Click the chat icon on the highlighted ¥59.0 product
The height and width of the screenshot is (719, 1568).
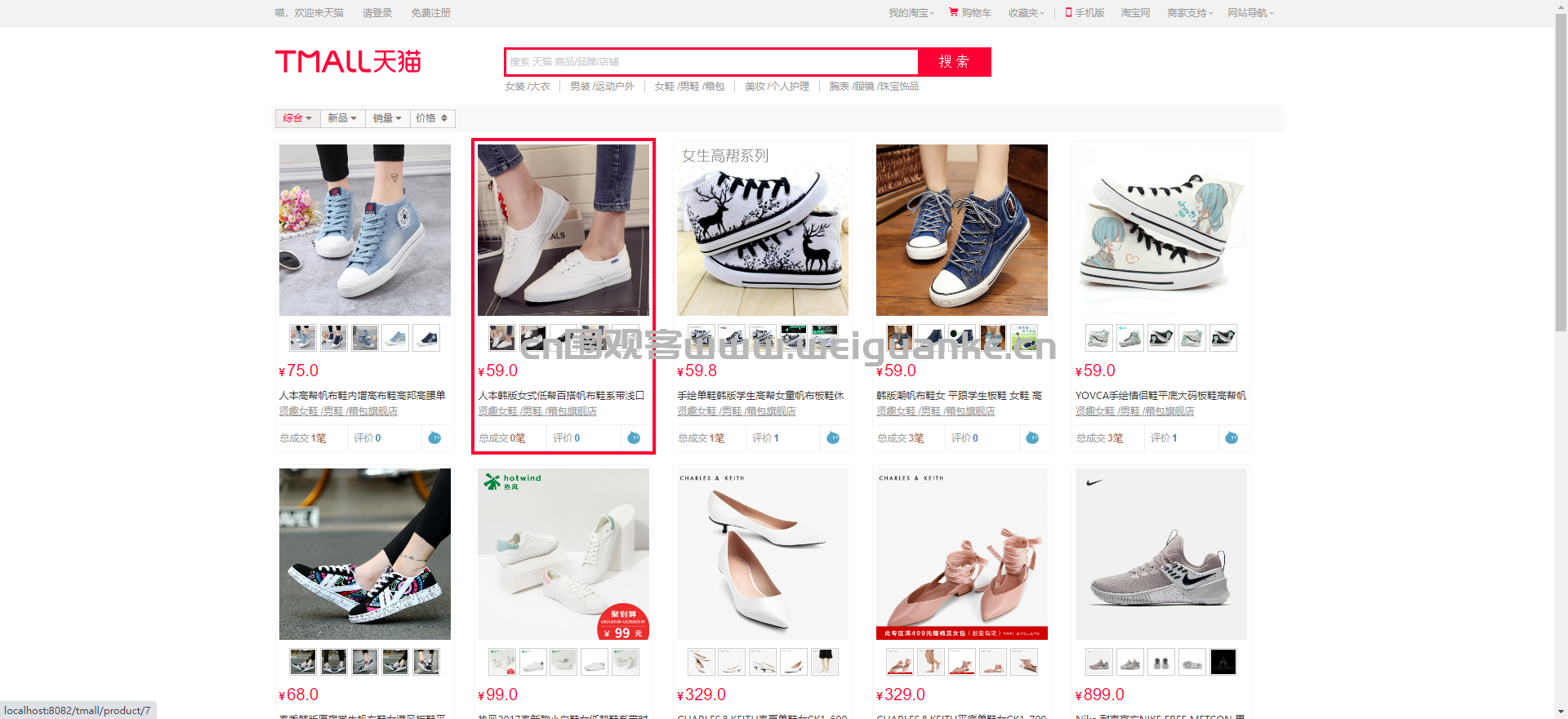(x=634, y=438)
